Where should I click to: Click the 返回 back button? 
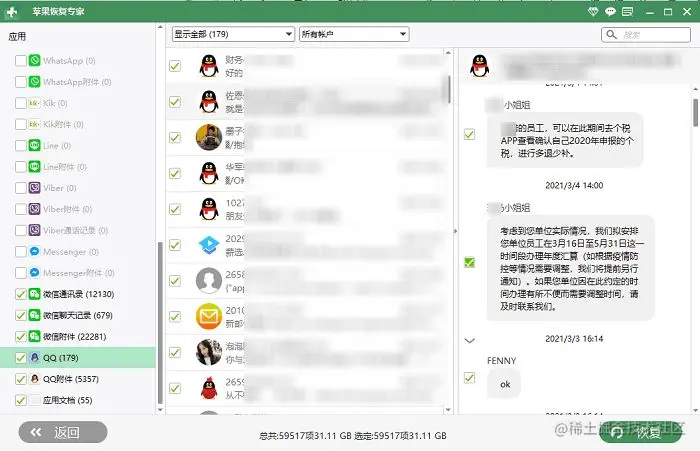(63, 432)
